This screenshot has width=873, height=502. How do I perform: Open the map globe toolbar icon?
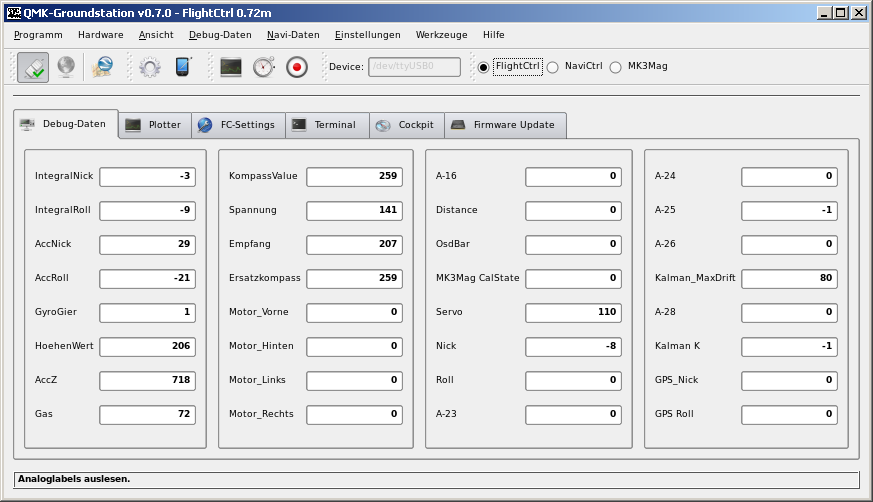pyautogui.click(x=102, y=67)
